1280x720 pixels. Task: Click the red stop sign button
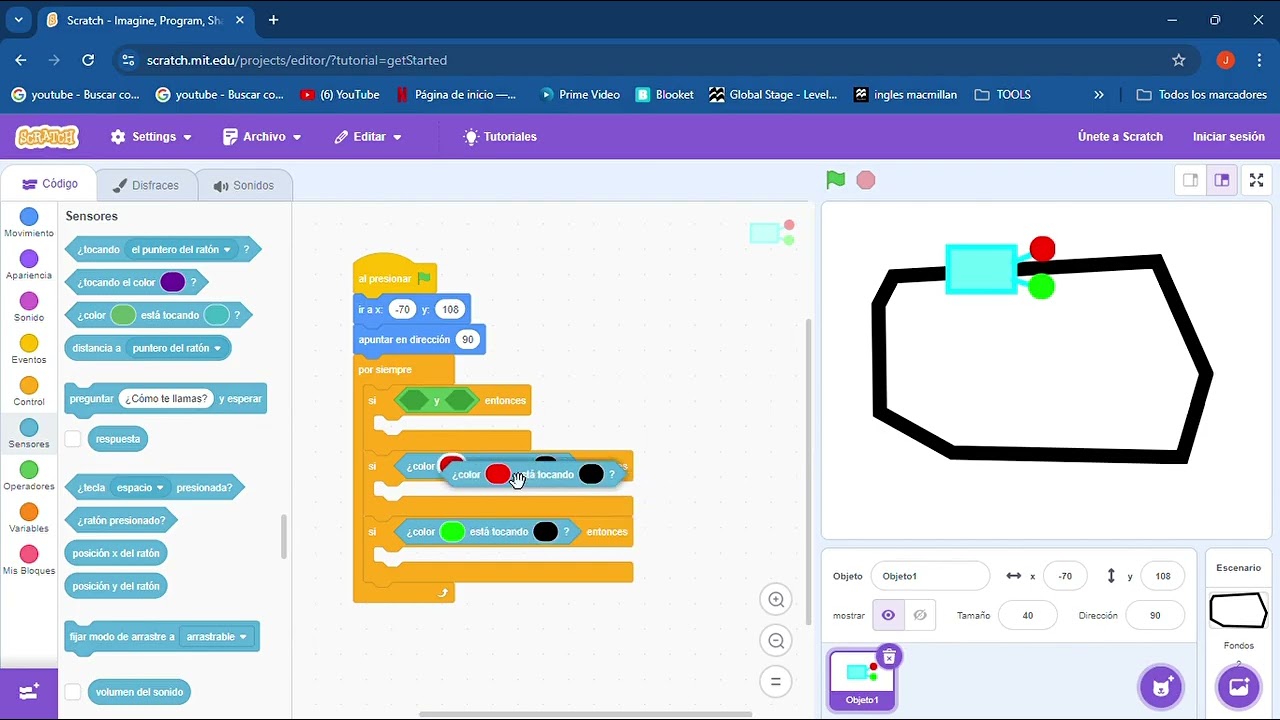tap(866, 180)
